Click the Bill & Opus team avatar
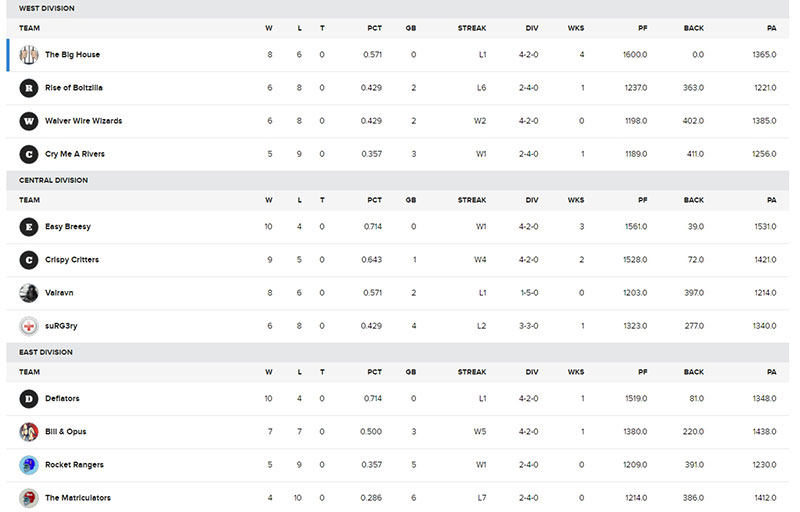Screen dimensions: 800x512 [29, 431]
